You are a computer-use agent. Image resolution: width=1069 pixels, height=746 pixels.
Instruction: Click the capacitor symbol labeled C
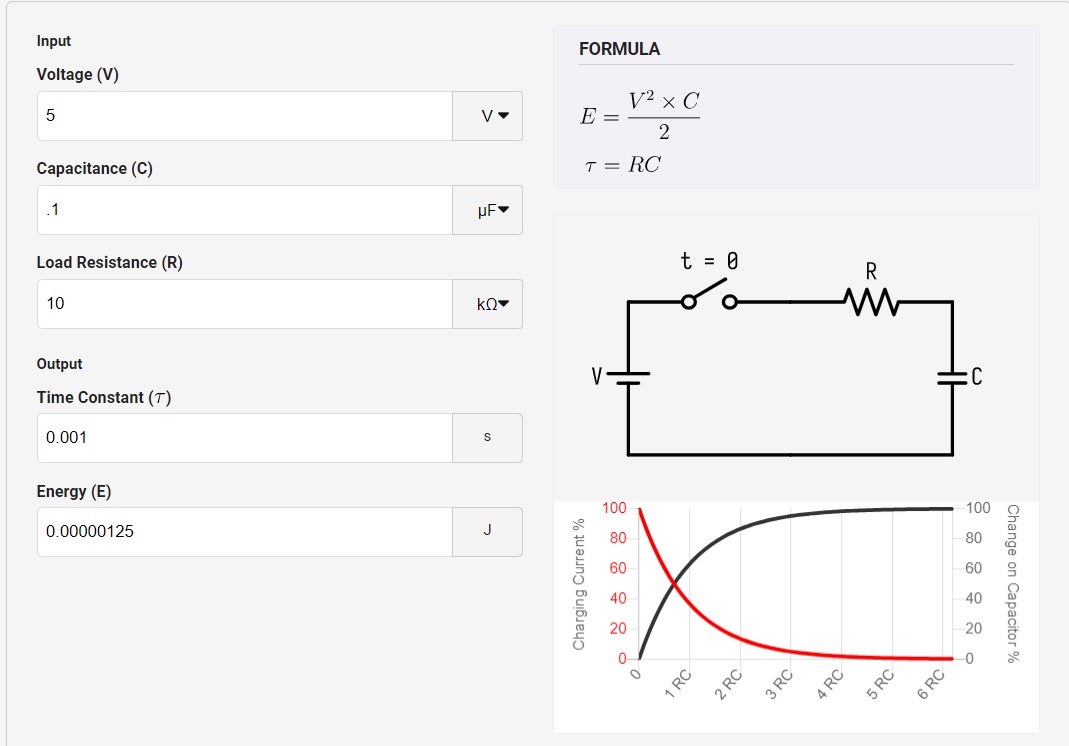click(952, 377)
